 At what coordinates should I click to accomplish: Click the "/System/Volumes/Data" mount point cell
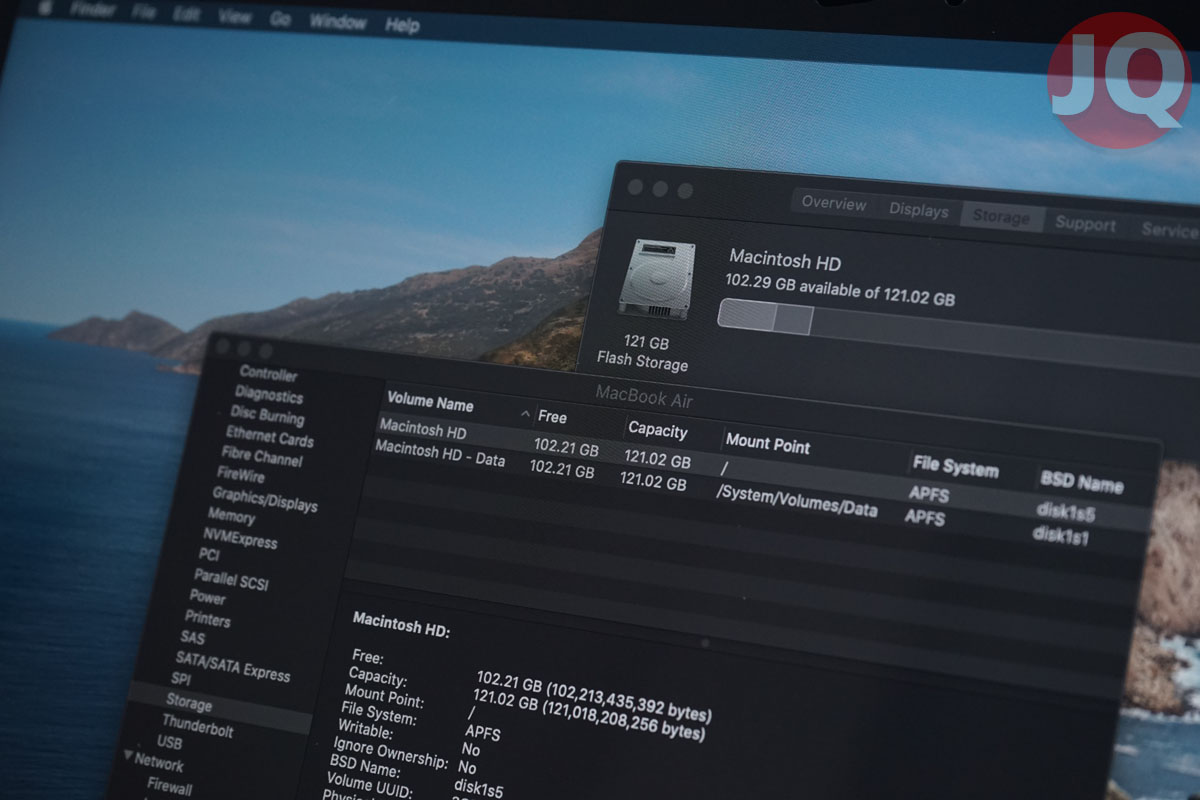click(797, 502)
